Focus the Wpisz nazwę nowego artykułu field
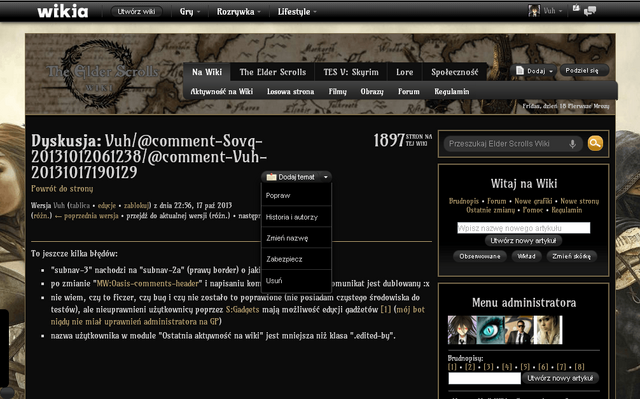 coord(524,228)
